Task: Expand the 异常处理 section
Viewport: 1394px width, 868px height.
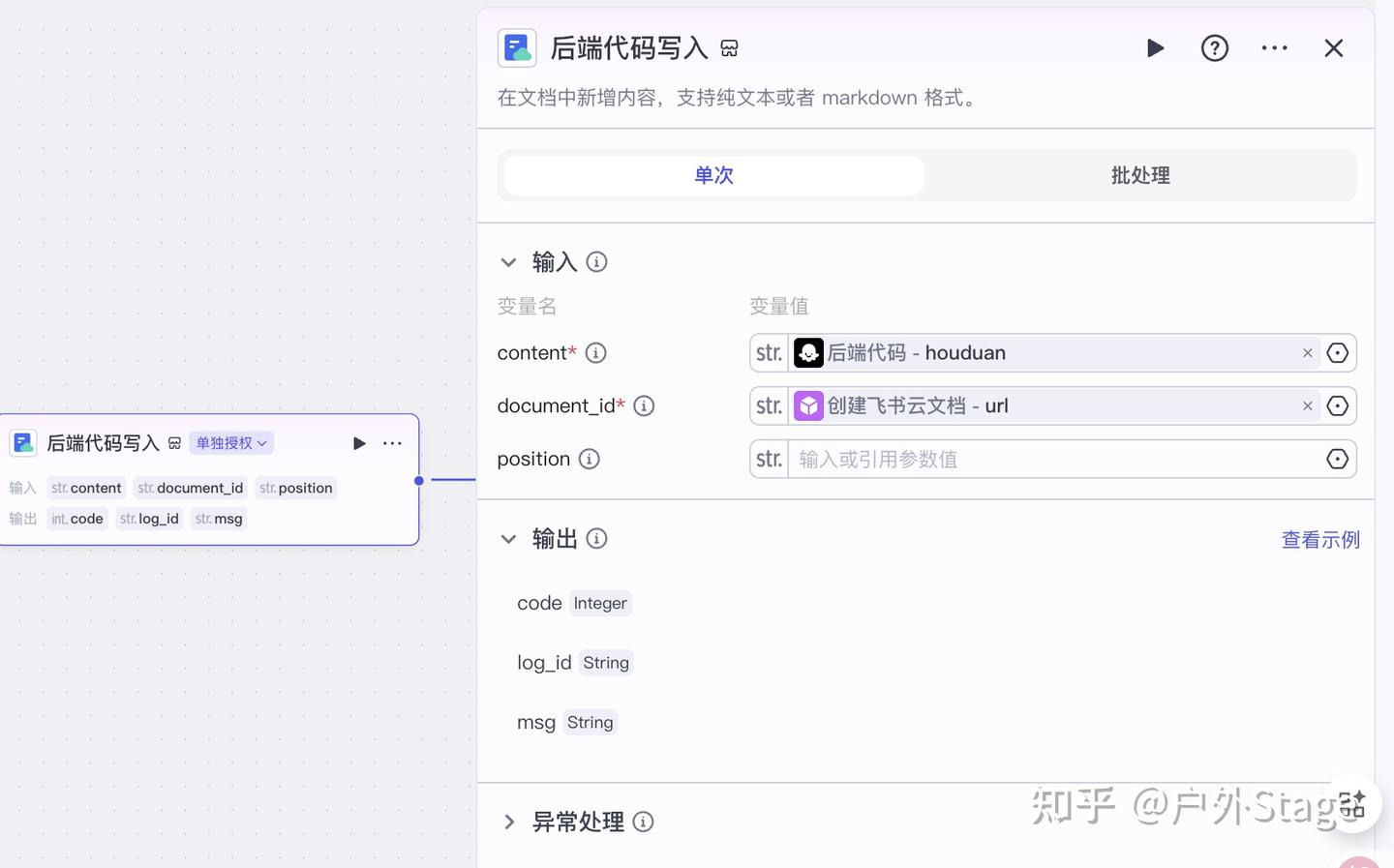Action: (509, 823)
